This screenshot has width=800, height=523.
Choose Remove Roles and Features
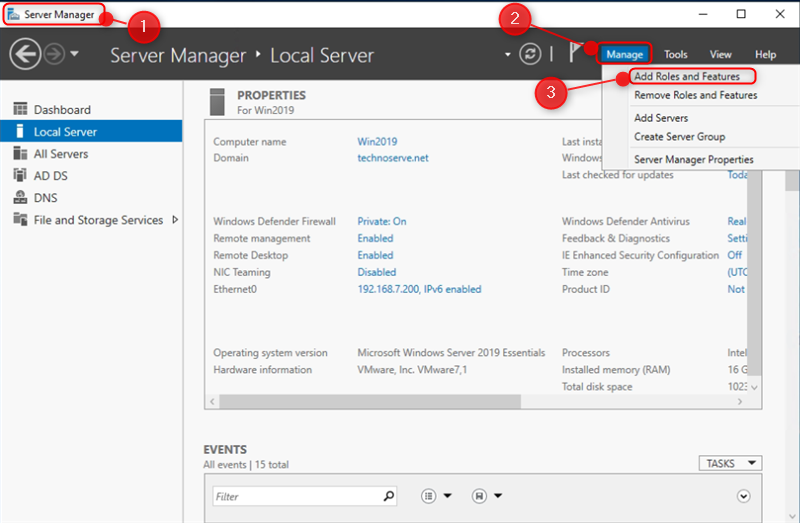(695, 95)
